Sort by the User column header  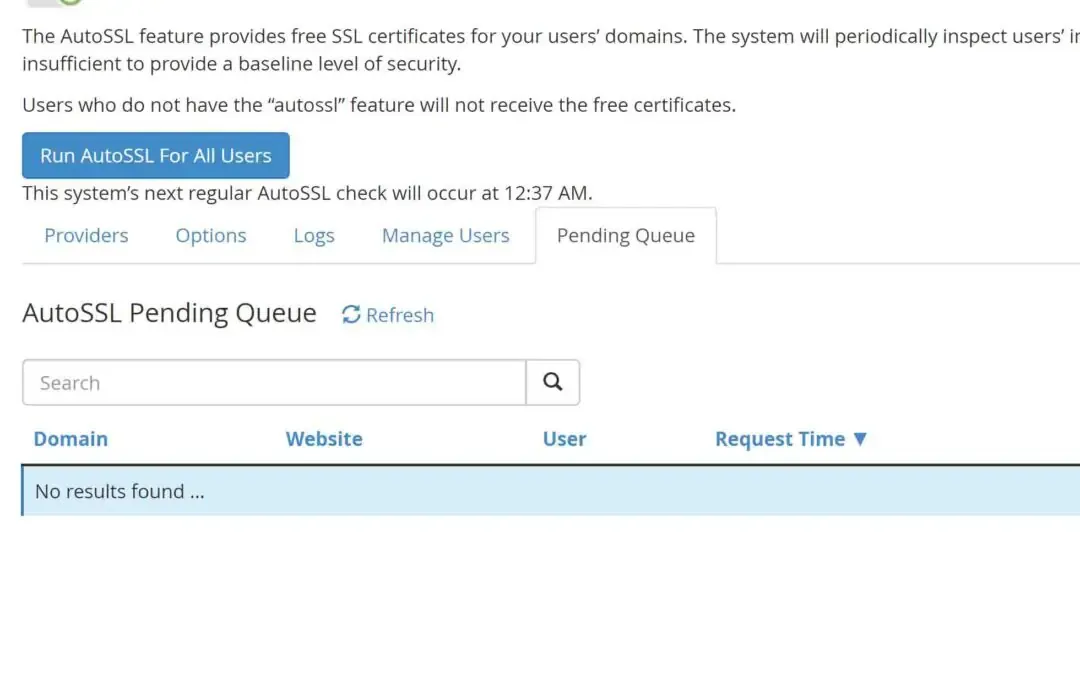pyautogui.click(x=564, y=438)
